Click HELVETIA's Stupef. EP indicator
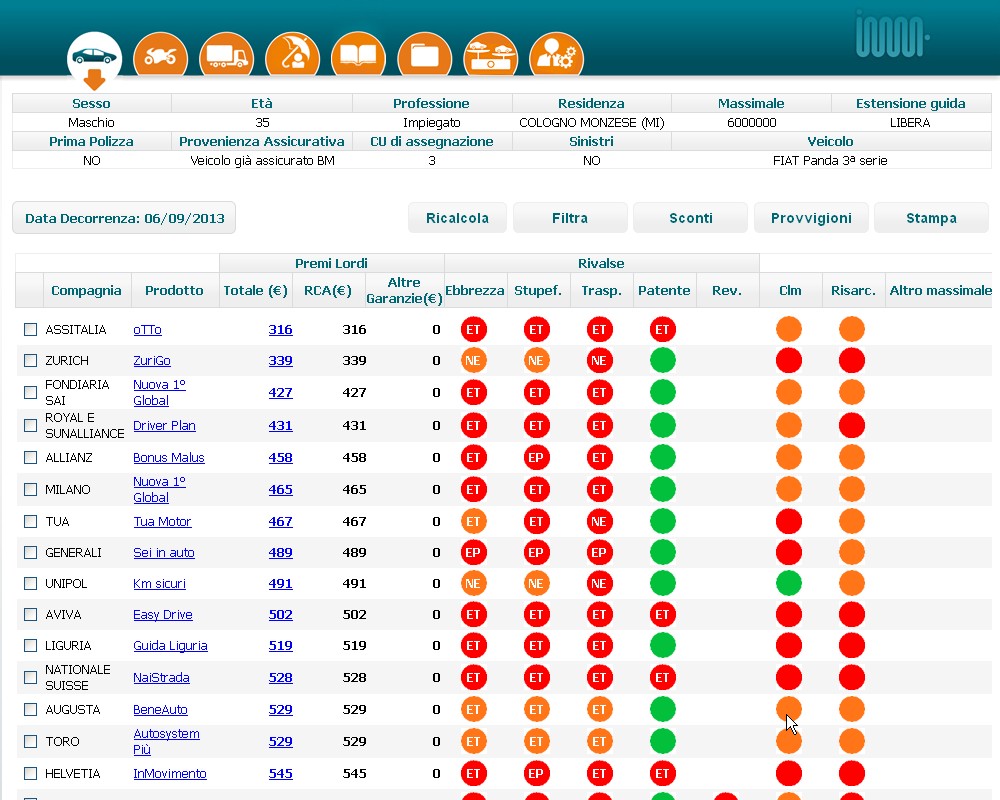 pyautogui.click(x=536, y=773)
